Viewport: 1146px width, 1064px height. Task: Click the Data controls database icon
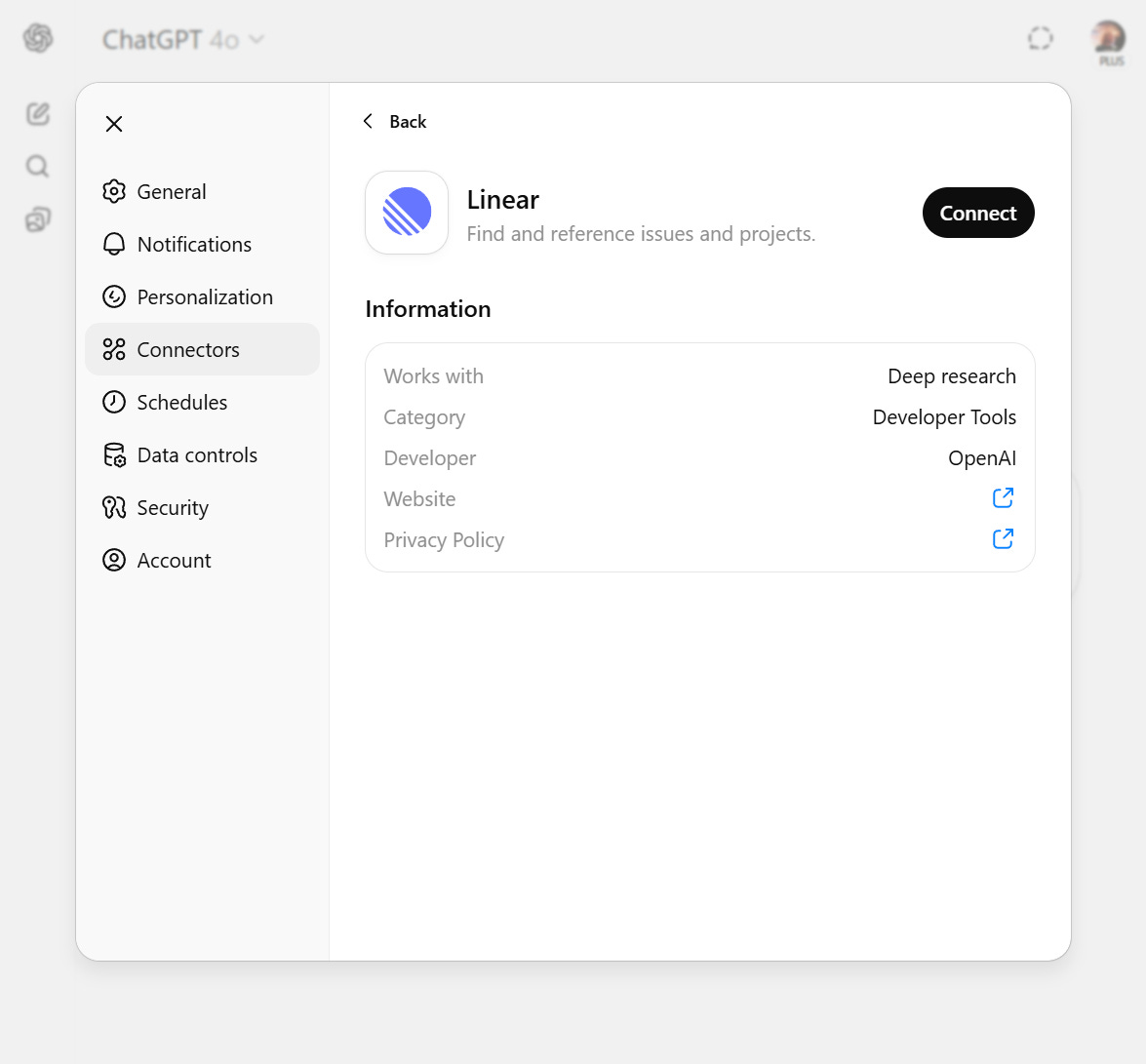[x=114, y=454]
